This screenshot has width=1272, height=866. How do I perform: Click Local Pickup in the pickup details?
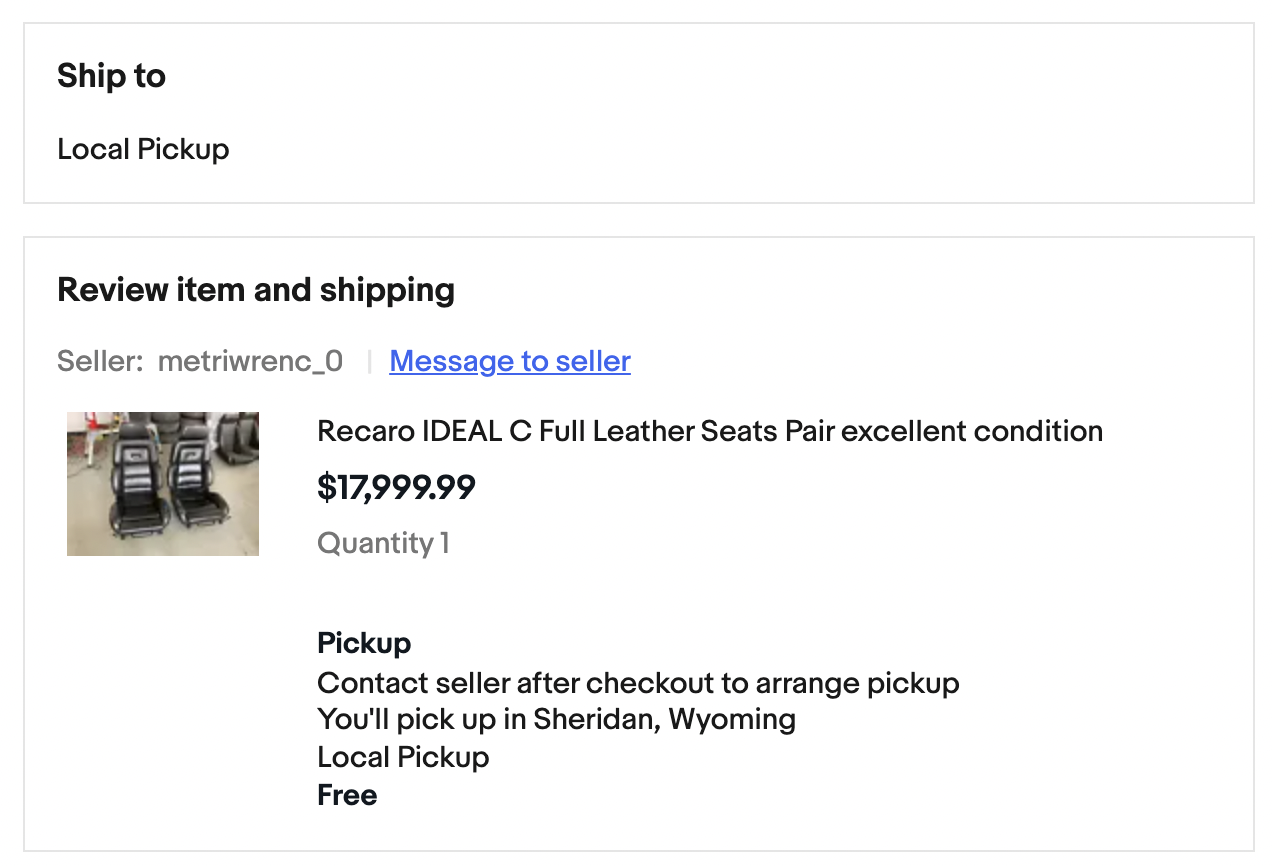403,757
